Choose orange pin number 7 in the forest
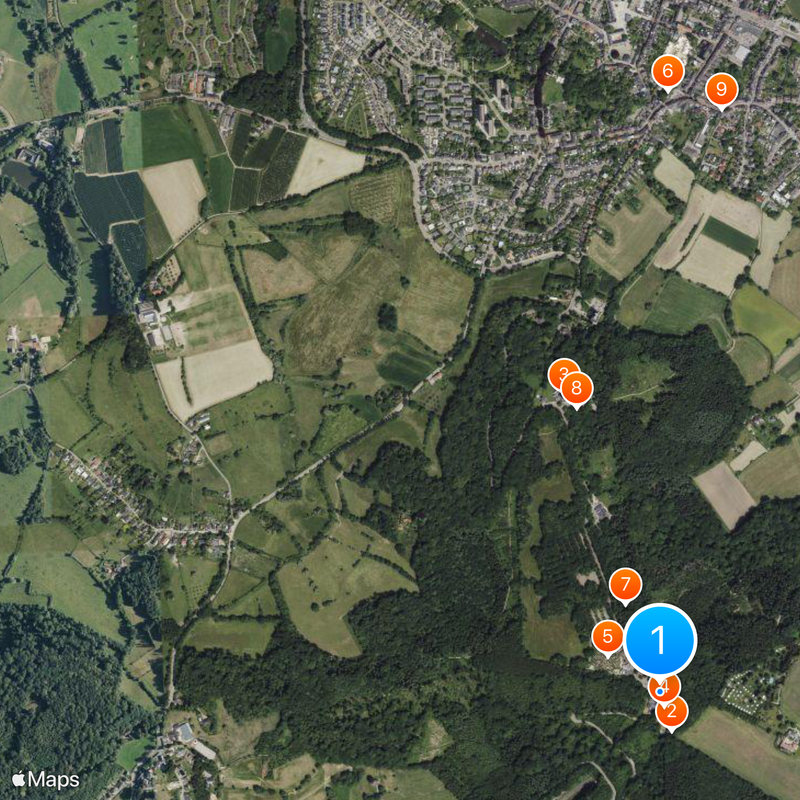Image resolution: width=800 pixels, height=800 pixels. pyautogui.click(x=626, y=585)
